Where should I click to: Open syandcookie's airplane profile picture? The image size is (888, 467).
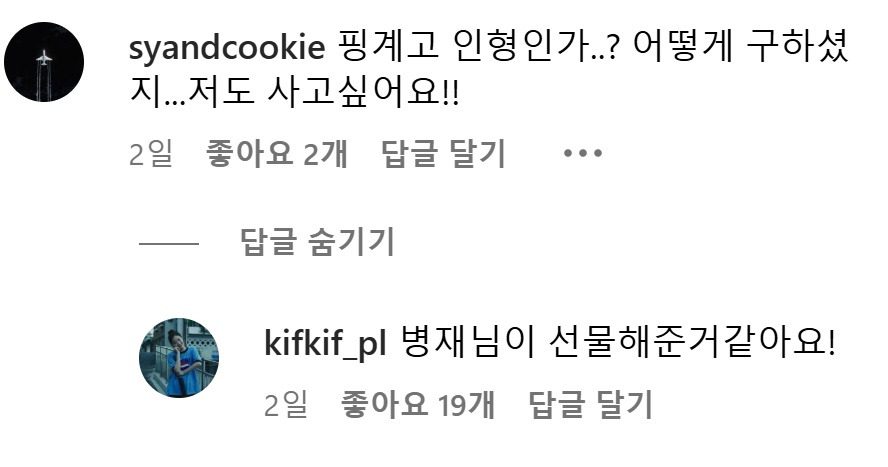[x=44, y=62]
